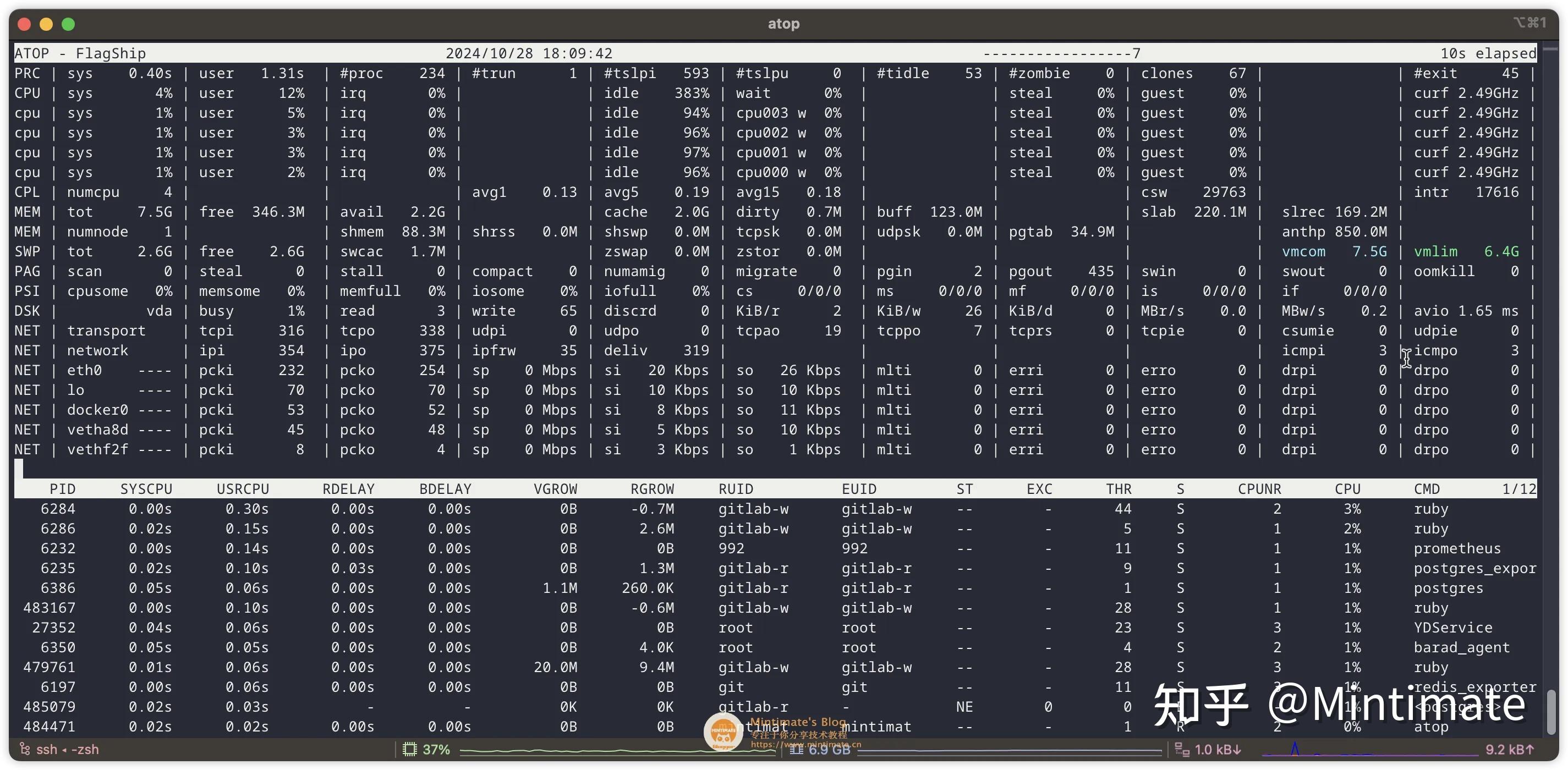The height and width of the screenshot is (770, 1568).
Task: Click the 'ssh ◂ -zsh' status label
Action: point(68,749)
